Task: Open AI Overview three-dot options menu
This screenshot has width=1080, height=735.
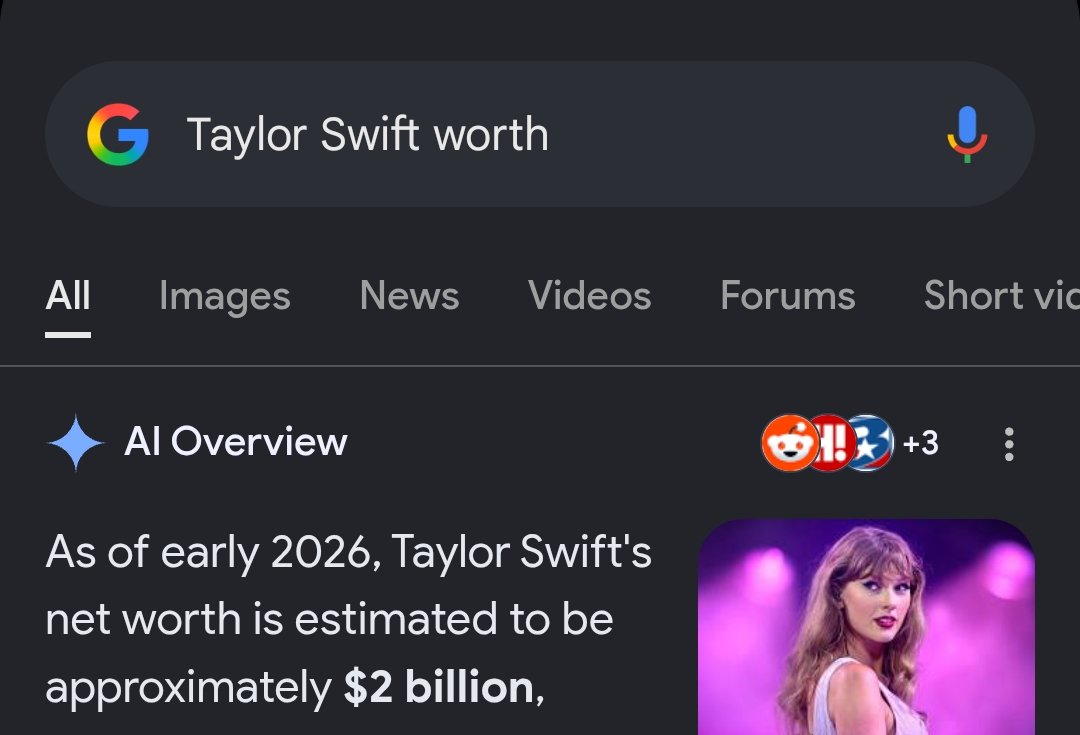Action: [x=1009, y=444]
